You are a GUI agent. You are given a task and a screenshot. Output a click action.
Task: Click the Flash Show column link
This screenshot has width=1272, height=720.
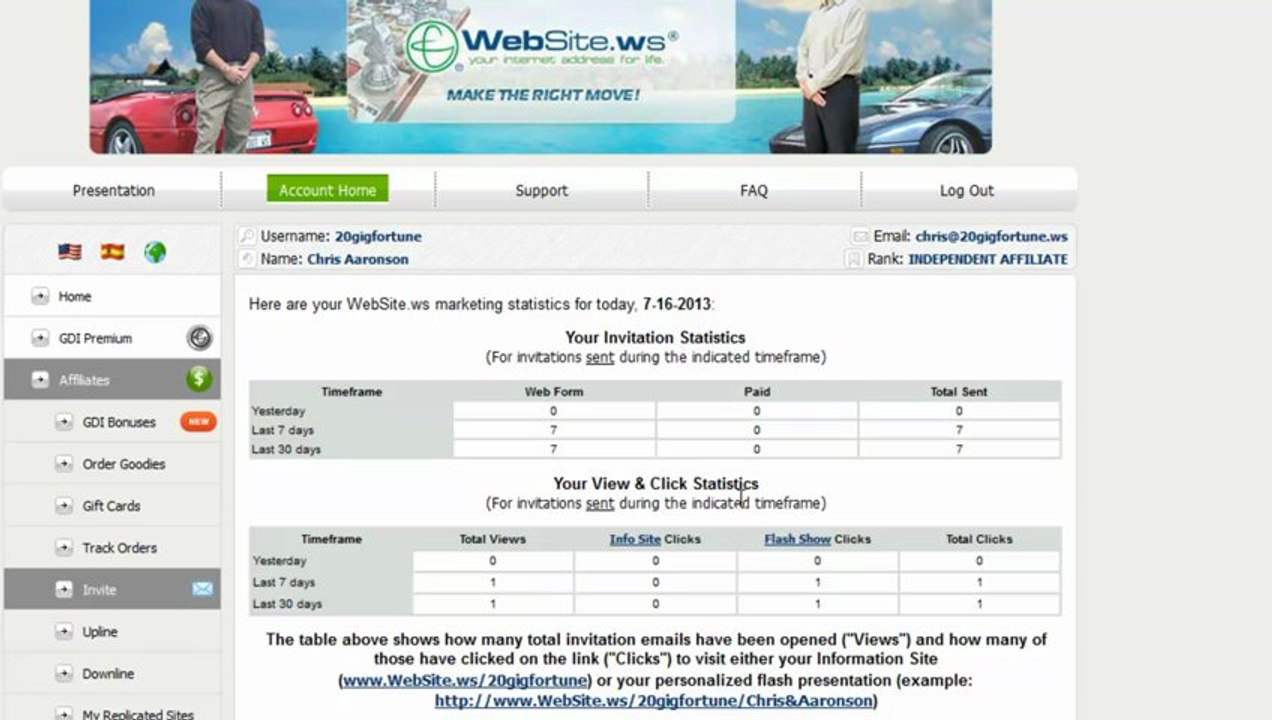pos(797,539)
